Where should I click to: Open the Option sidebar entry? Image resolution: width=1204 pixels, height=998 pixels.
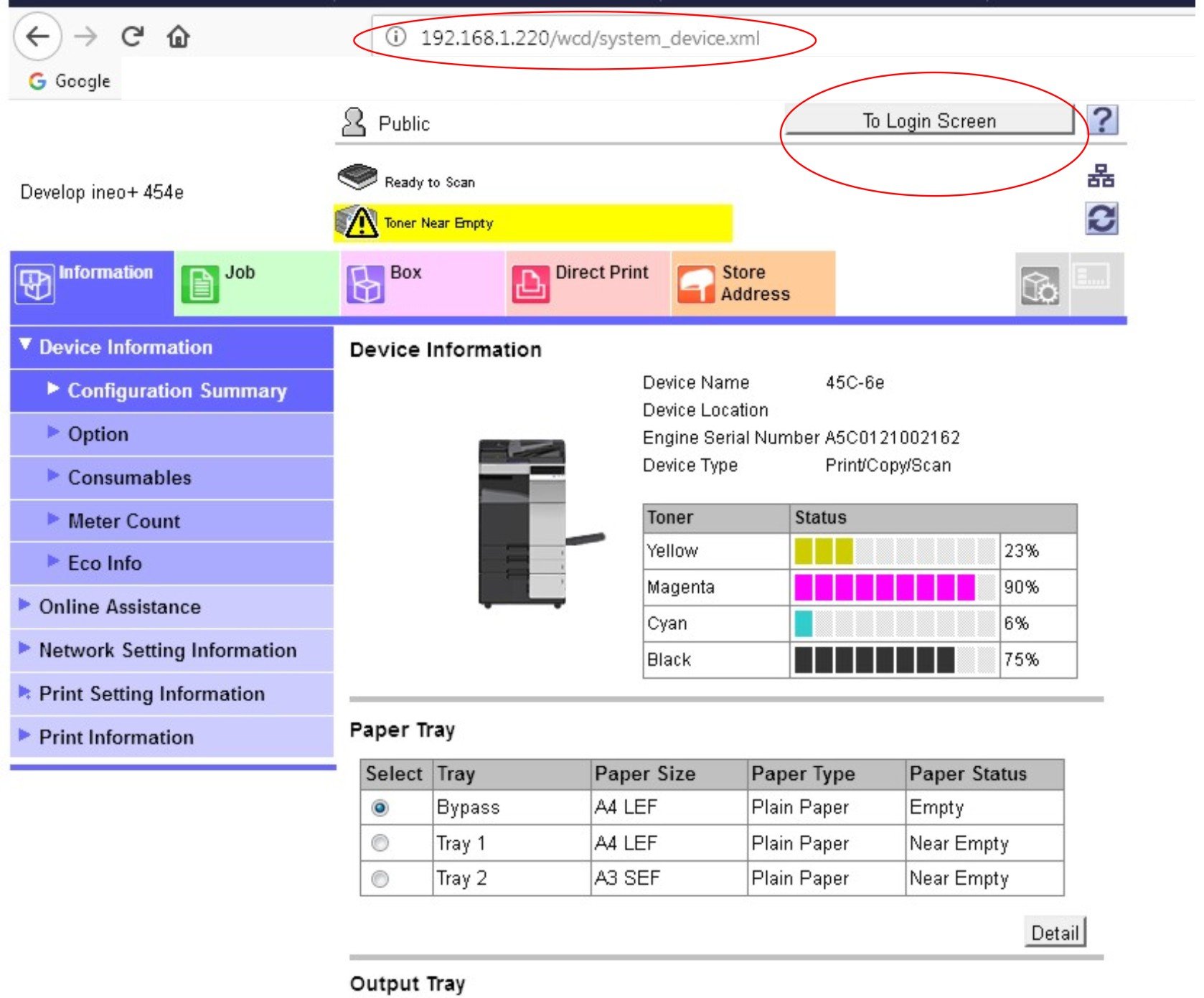point(172,435)
